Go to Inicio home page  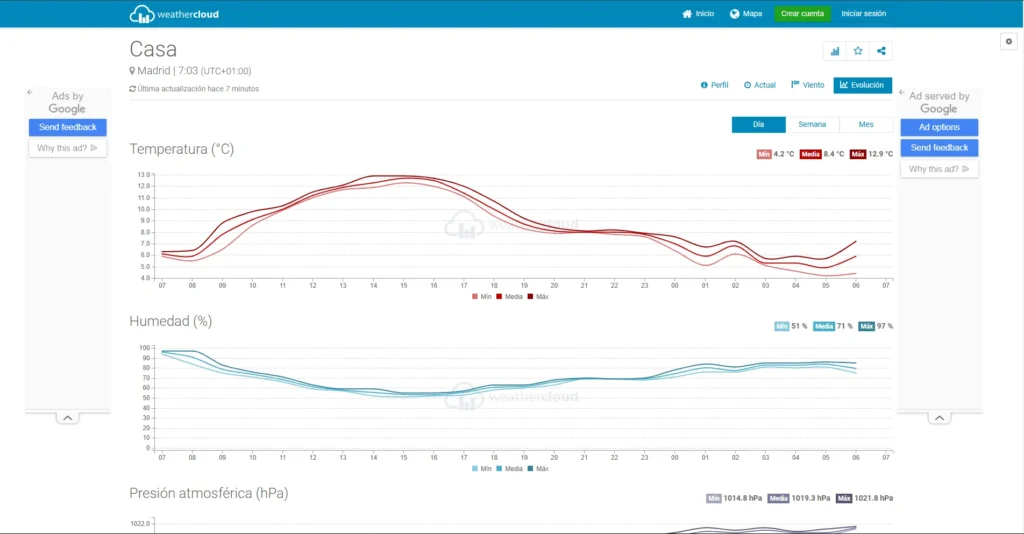pos(698,14)
